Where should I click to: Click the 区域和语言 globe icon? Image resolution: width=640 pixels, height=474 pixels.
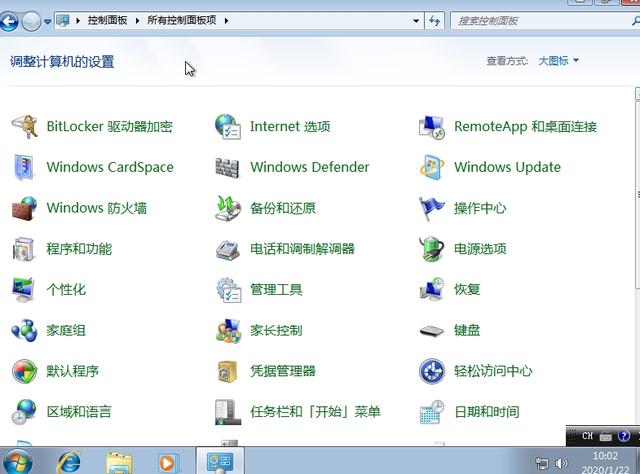24,412
